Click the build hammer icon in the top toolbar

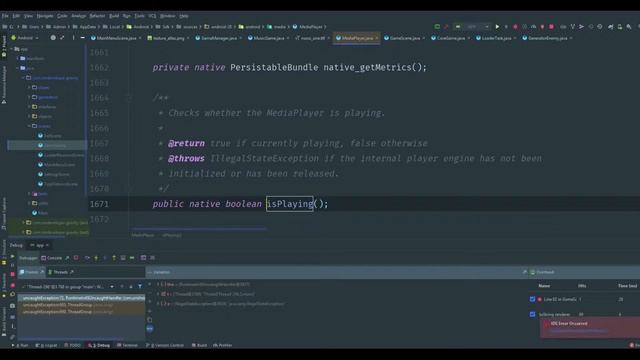pyautogui.click(x=446, y=27)
